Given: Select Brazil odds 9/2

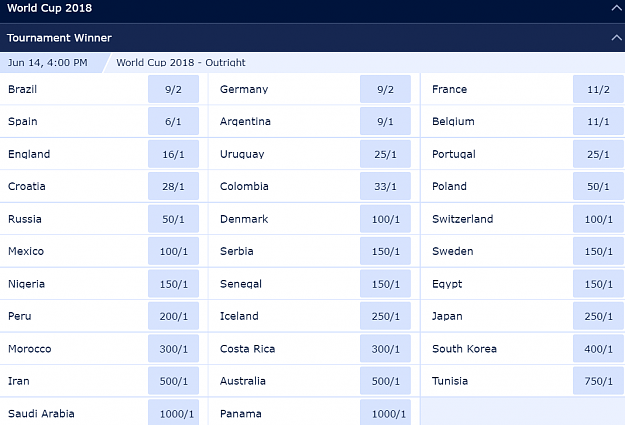Looking at the screenshot, I should pyautogui.click(x=173, y=89).
